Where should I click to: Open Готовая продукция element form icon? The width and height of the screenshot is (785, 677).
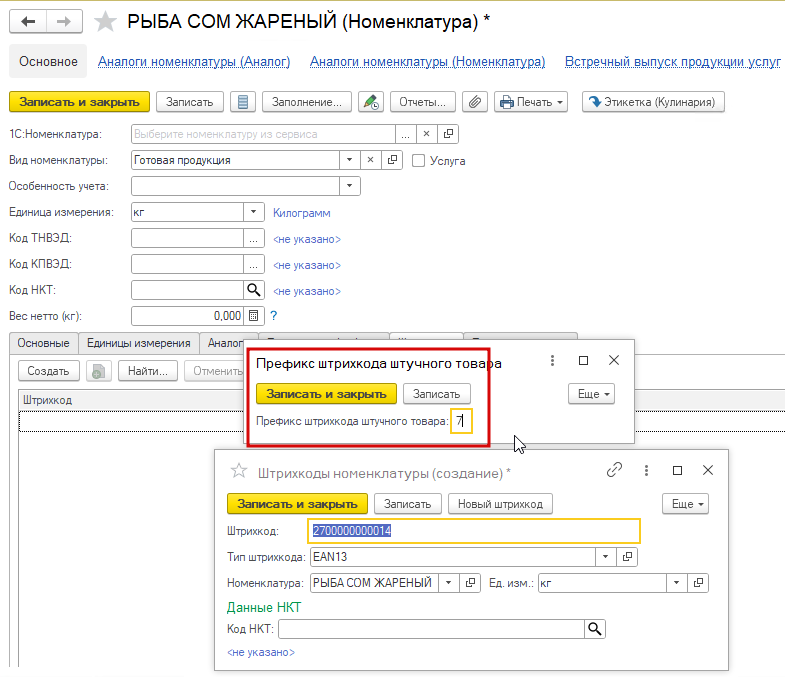[x=392, y=160]
